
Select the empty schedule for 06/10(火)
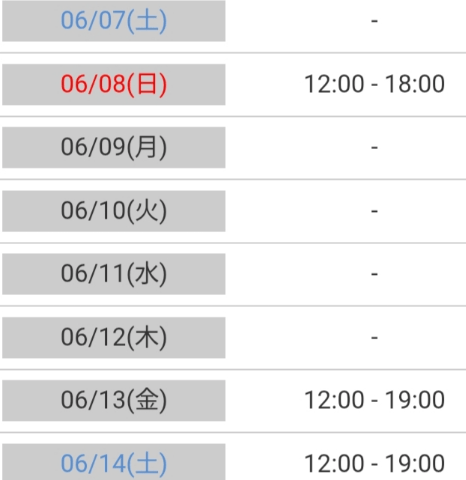(374, 211)
